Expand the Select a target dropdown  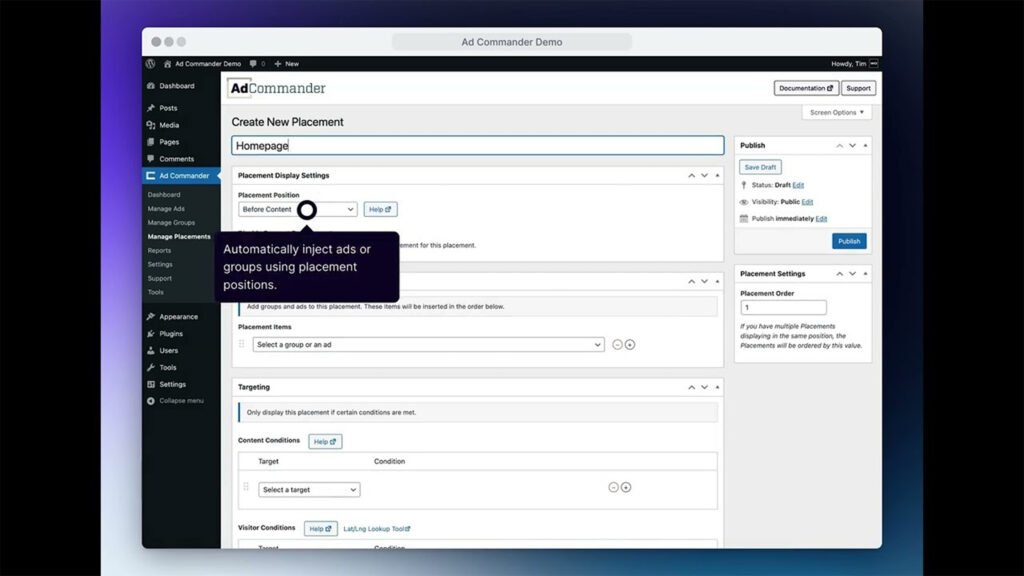309,490
